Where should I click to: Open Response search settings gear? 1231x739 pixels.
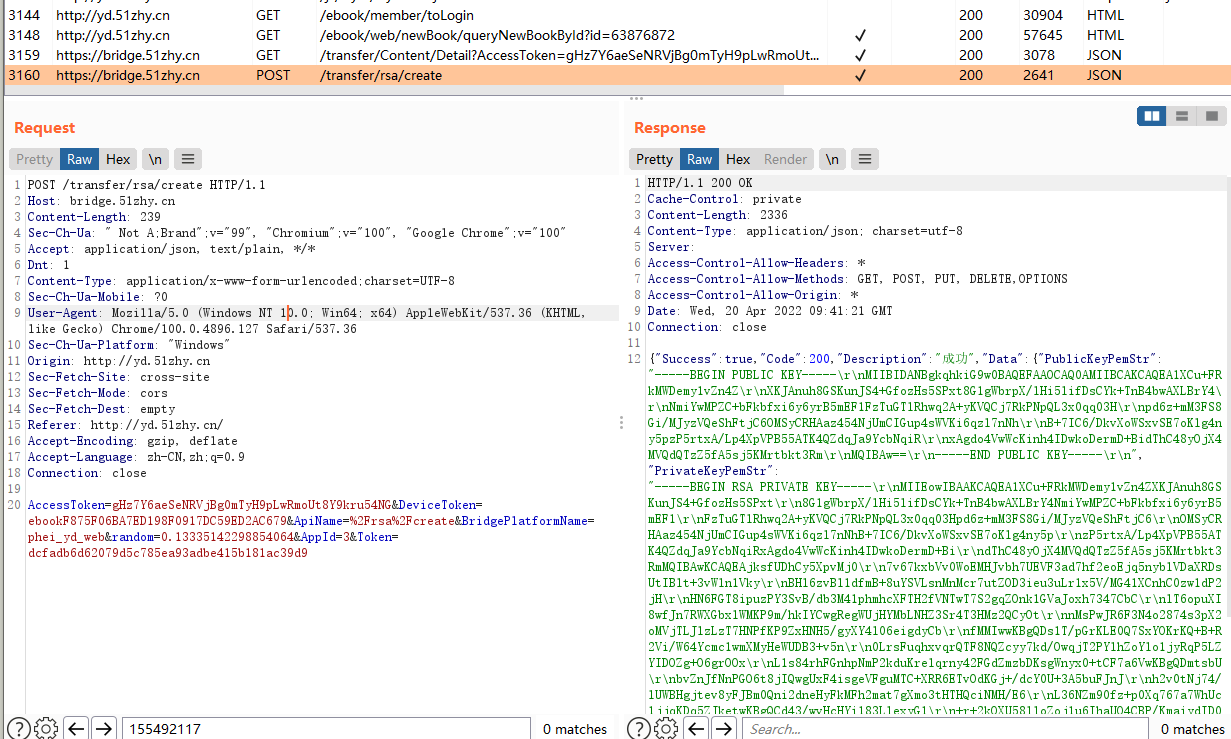(665, 728)
